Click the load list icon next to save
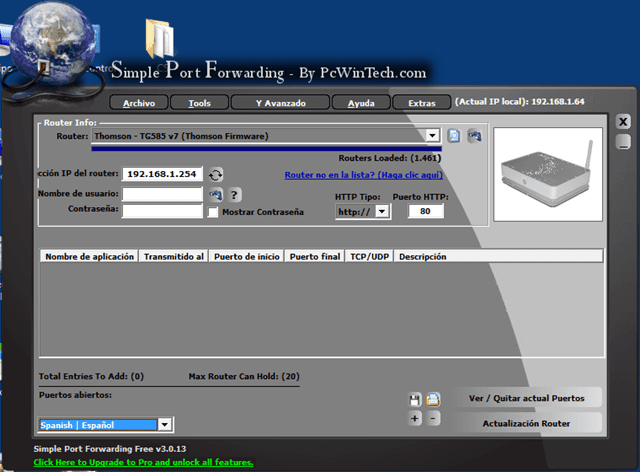The width and height of the screenshot is (640, 472). click(x=433, y=399)
